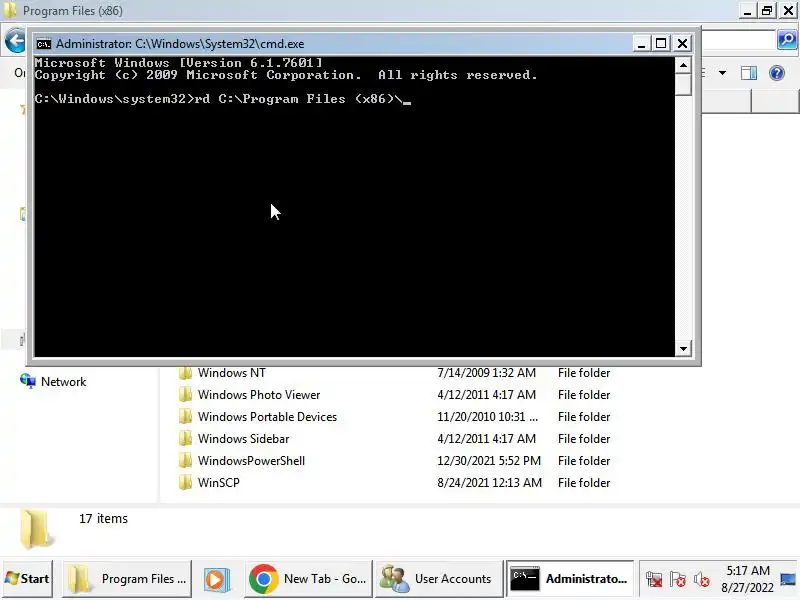Click inside the command prompt text area
The height and width of the screenshot is (600, 800).
pyautogui.click(x=354, y=207)
